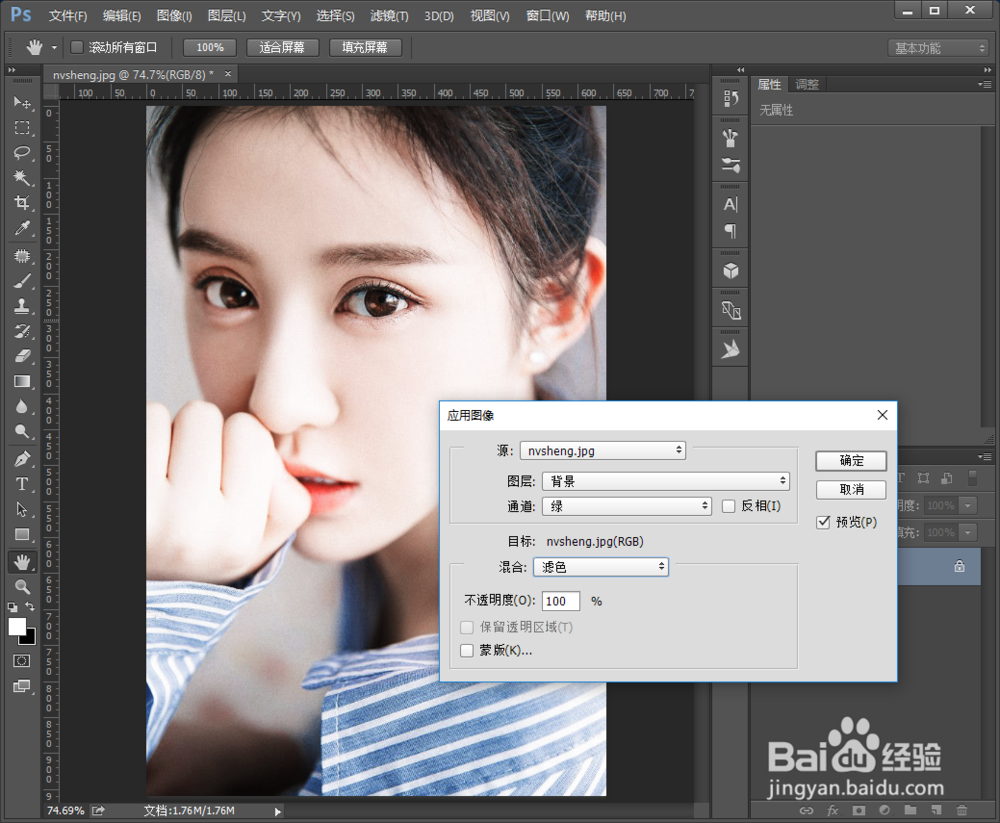This screenshot has height=823, width=1000.
Task: Open the Blending dropdown showing 滤色
Action: pos(601,567)
